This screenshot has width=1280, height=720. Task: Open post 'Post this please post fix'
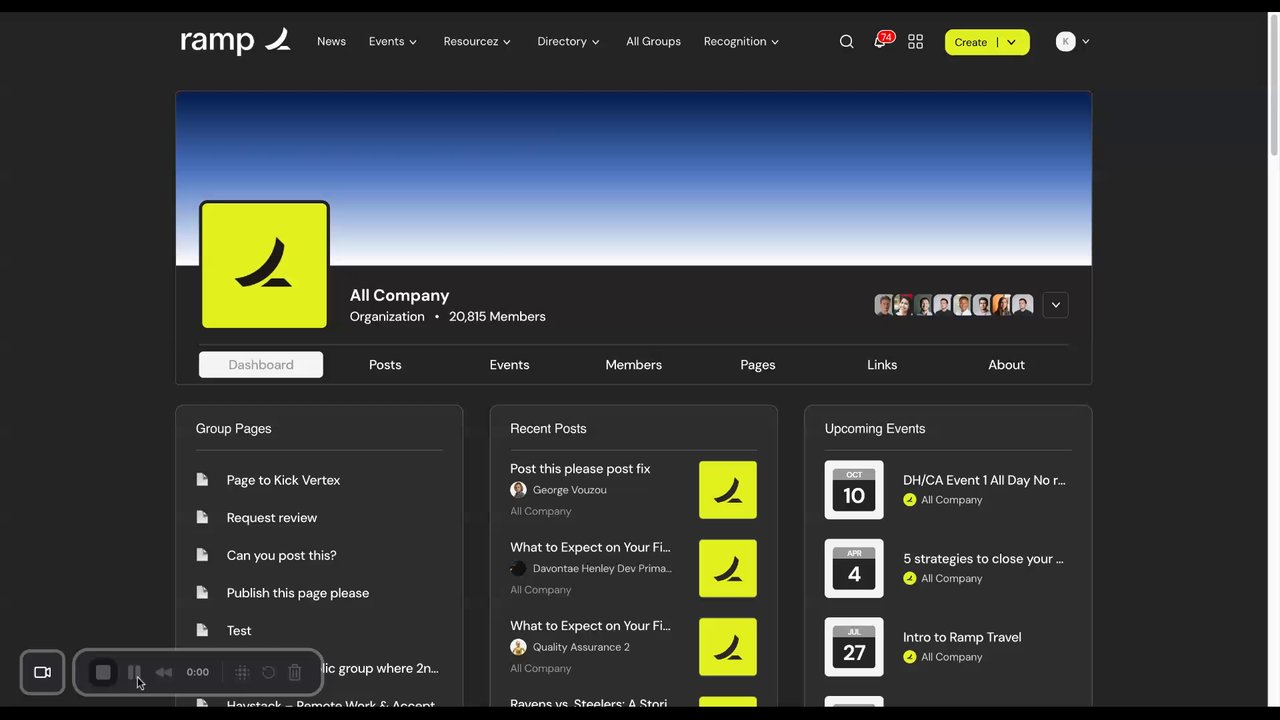click(580, 469)
